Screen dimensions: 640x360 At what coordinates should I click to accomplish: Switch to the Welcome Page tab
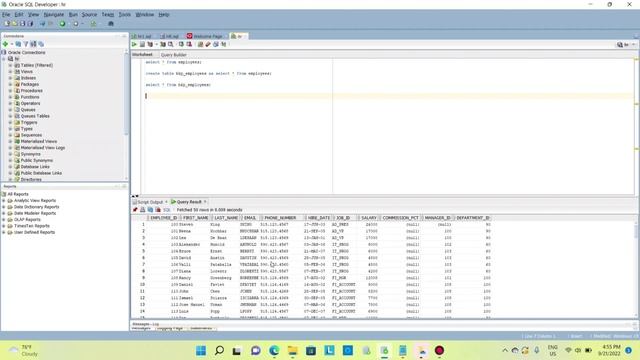pyautogui.click(x=205, y=36)
